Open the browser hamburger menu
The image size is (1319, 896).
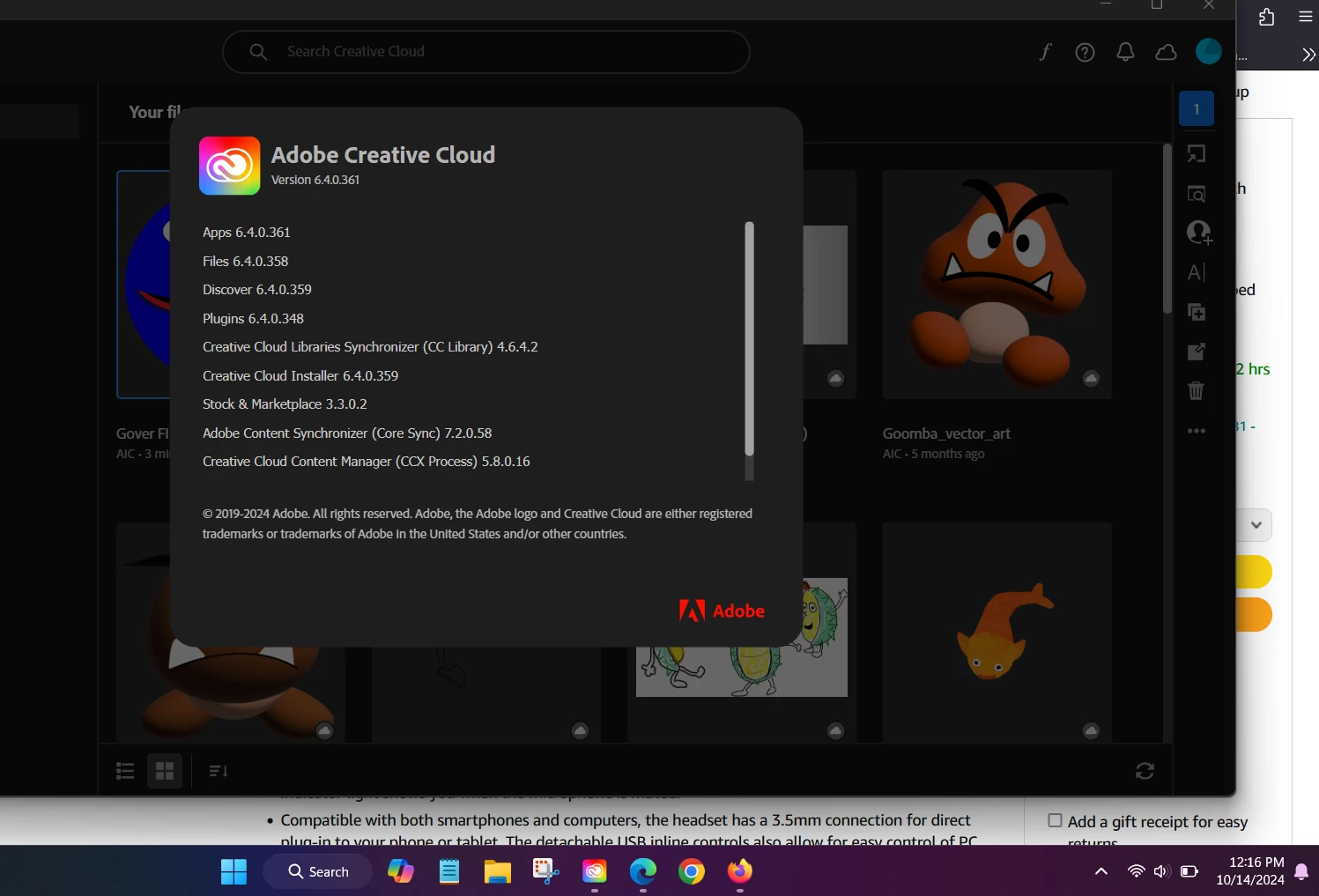[x=1306, y=17]
